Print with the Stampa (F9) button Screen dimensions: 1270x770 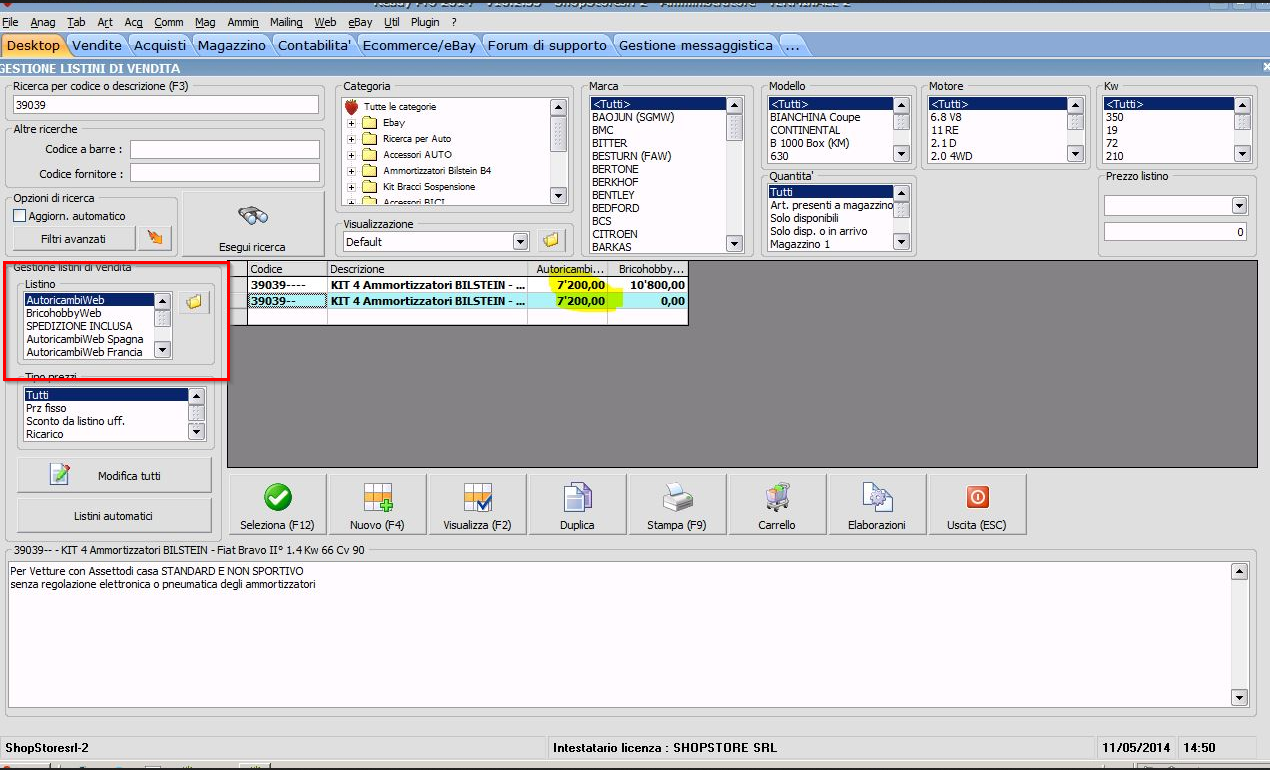[678, 505]
